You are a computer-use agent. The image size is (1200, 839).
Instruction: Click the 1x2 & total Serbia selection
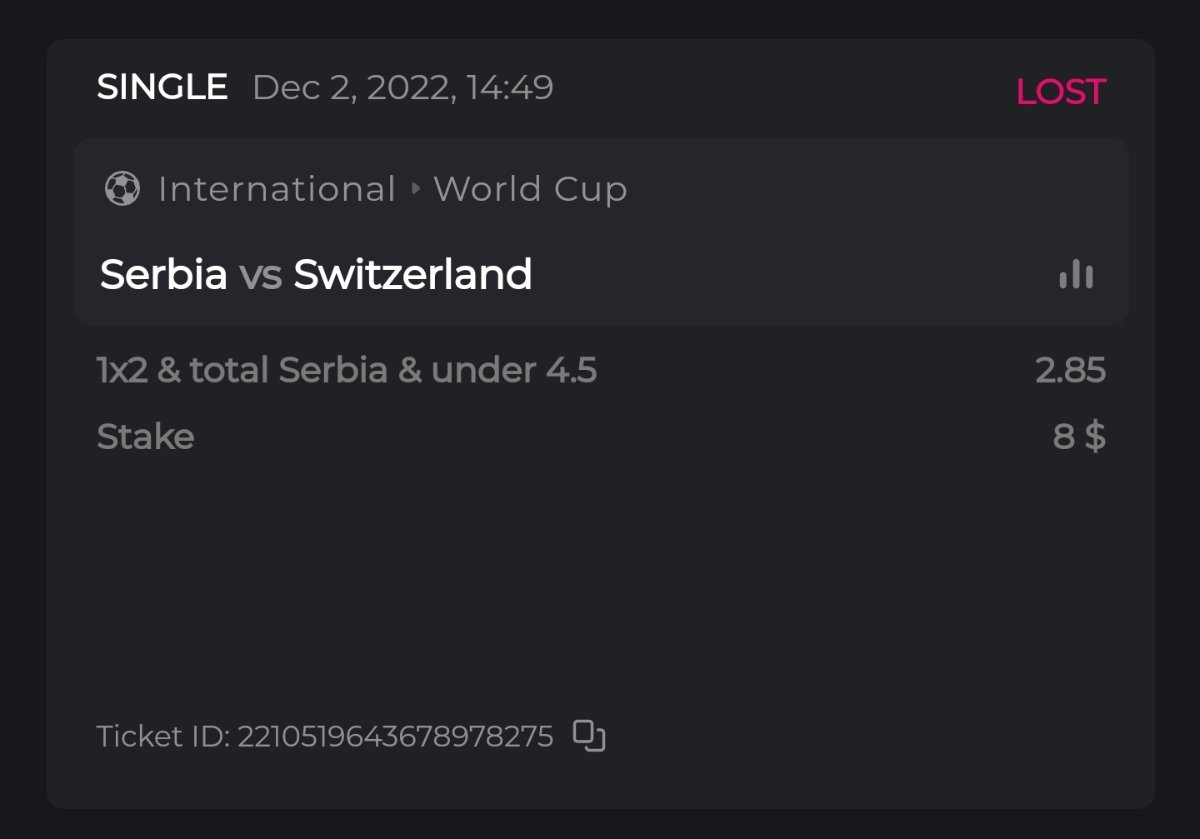(346, 371)
